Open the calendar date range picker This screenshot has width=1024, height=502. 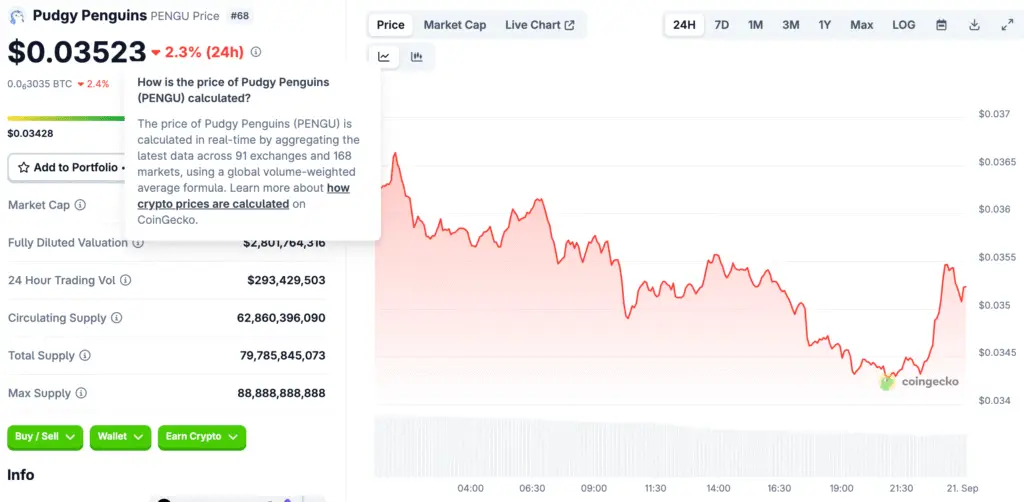pyautogui.click(x=941, y=25)
